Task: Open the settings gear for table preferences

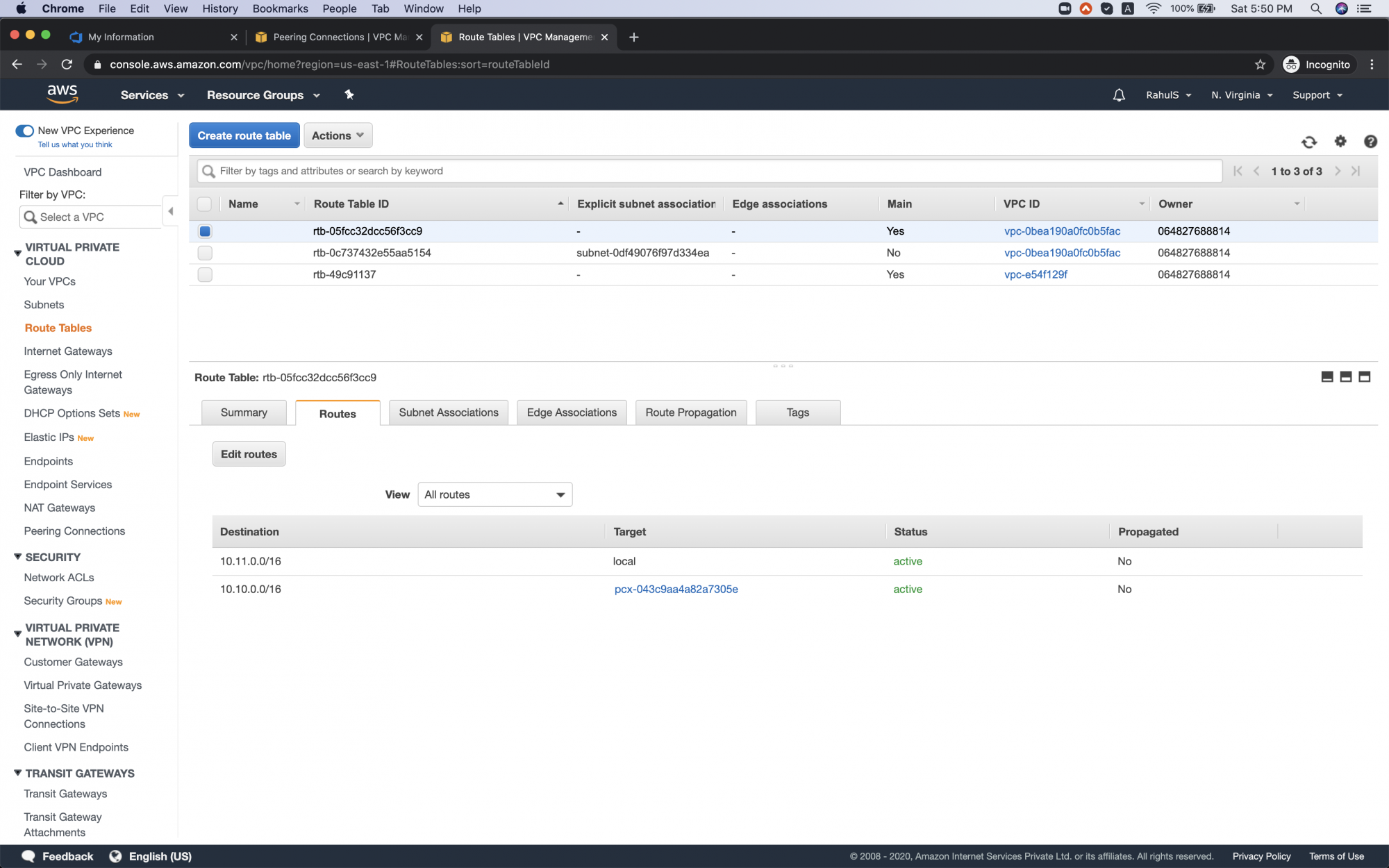Action: [x=1340, y=142]
